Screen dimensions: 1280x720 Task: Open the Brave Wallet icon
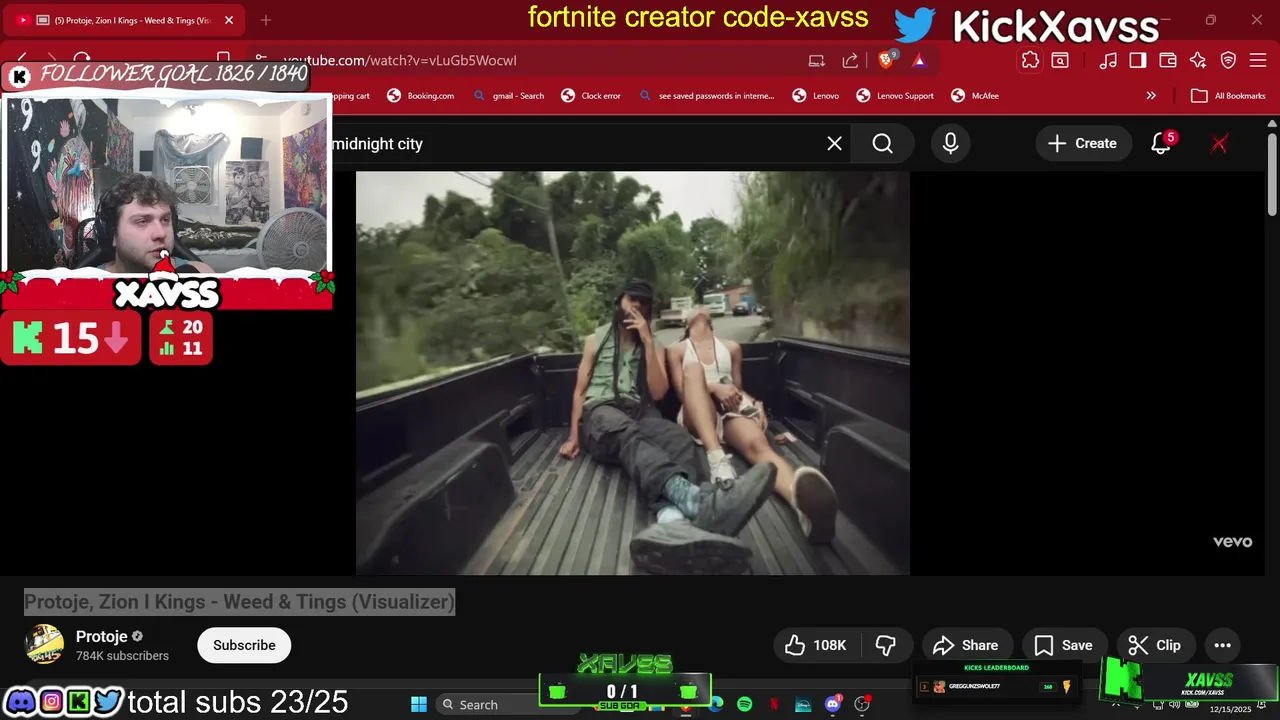(1168, 60)
